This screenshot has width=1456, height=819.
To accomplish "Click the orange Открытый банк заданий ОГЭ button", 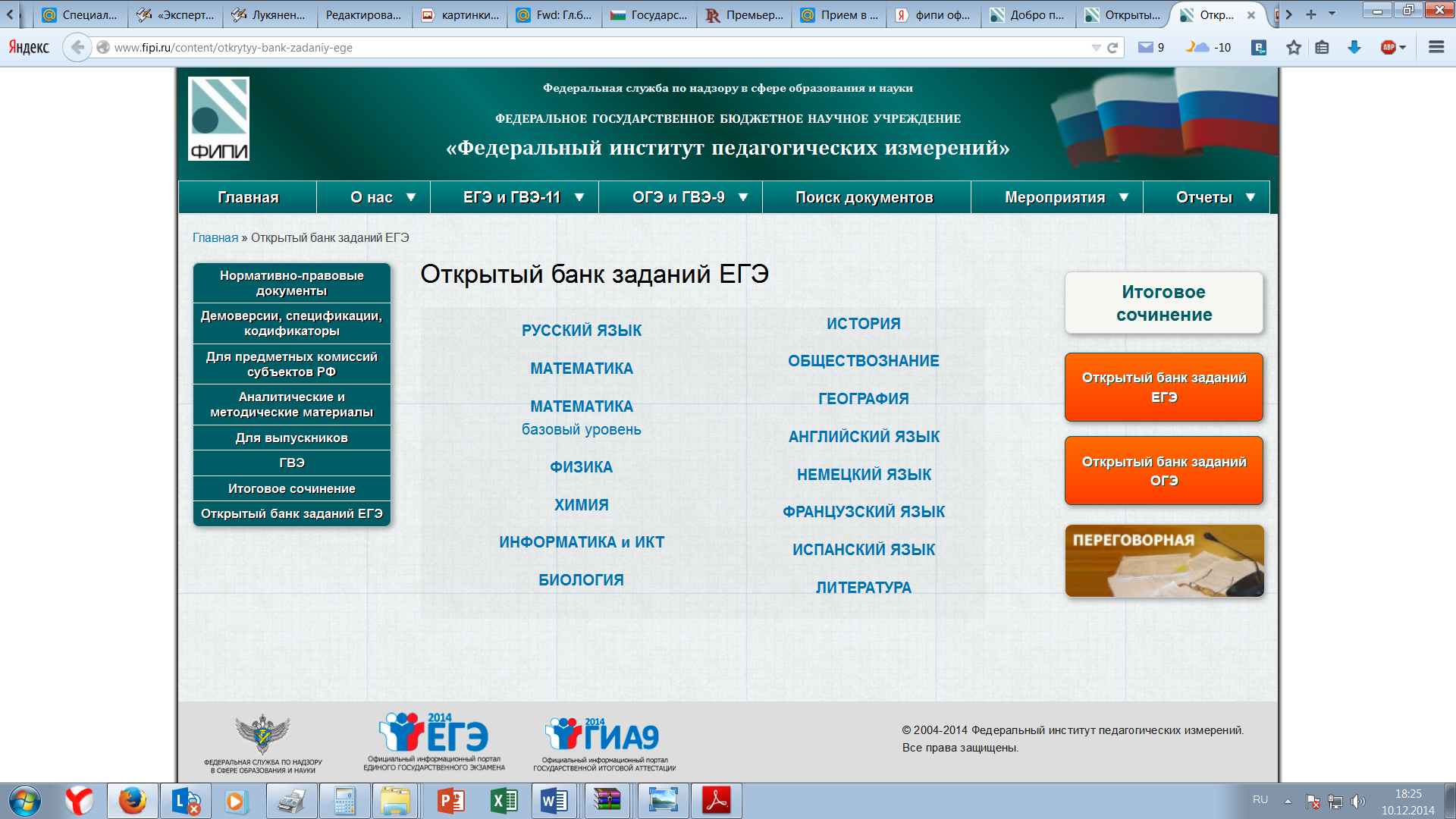I will (x=1163, y=471).
